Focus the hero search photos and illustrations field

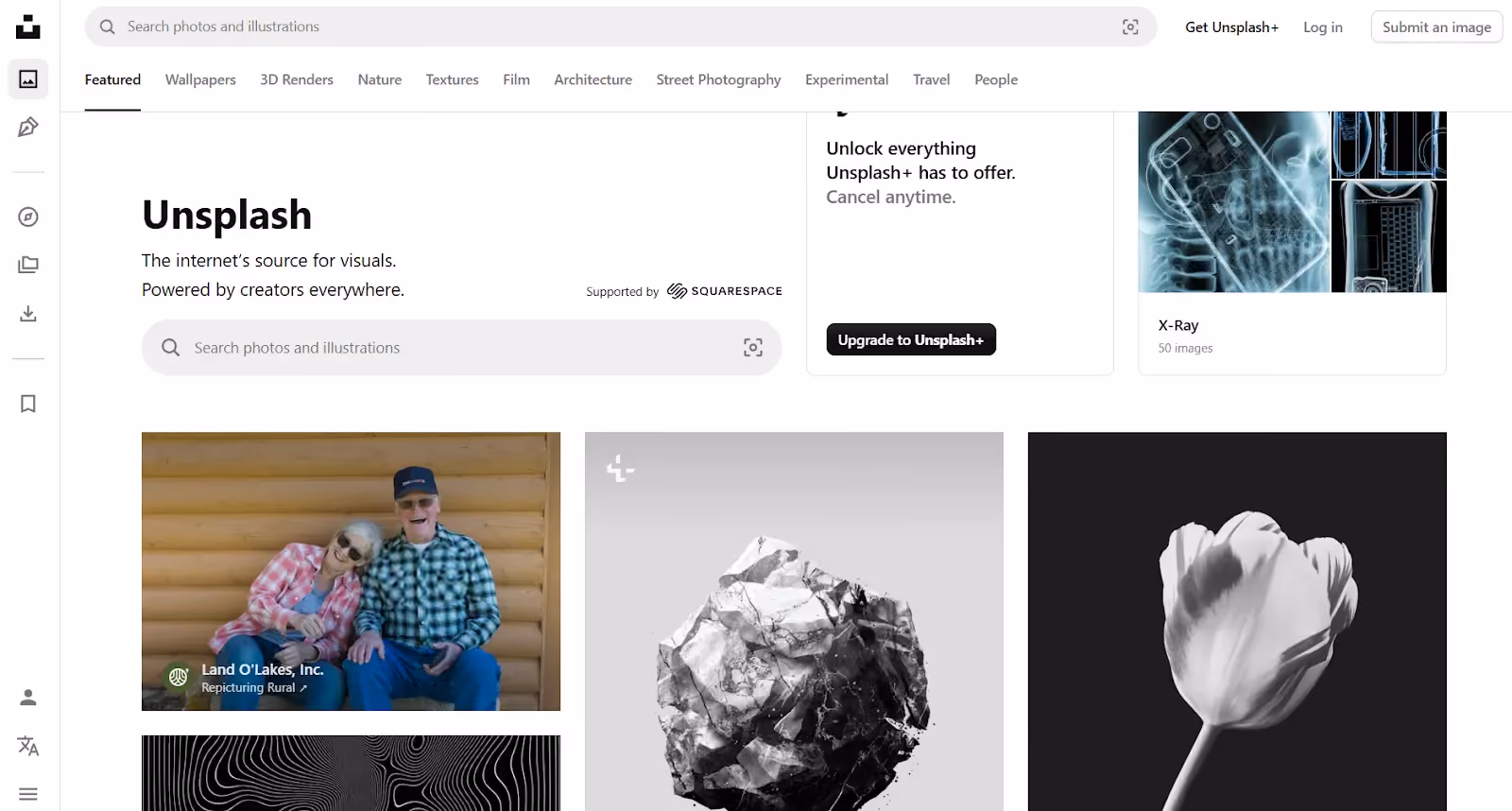pyautogui.click(x=462, y=348)
